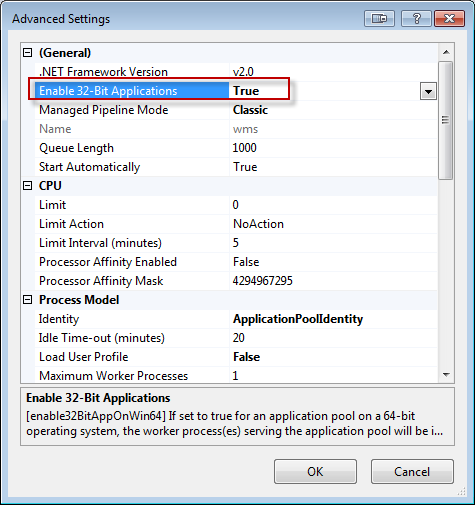Click the scrollbar up arrow

pos(446,52)
